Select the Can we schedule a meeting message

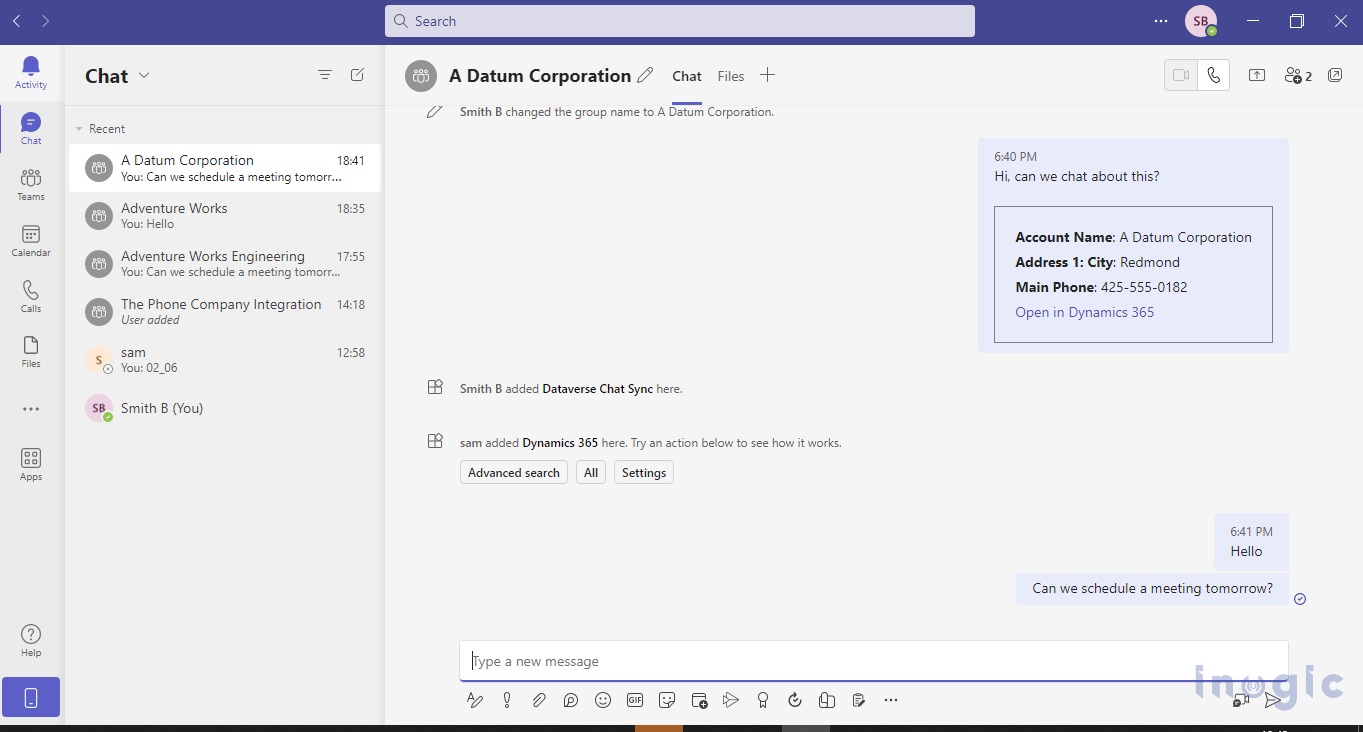tap(1153, 588)
